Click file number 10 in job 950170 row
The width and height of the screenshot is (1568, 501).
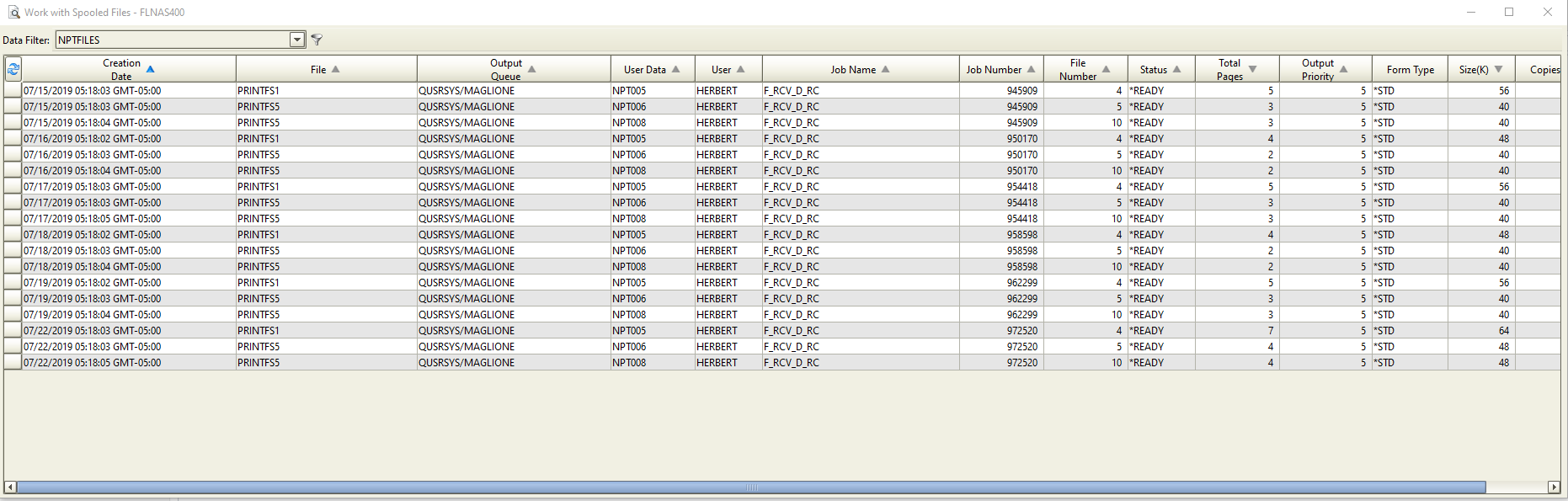1117,170
